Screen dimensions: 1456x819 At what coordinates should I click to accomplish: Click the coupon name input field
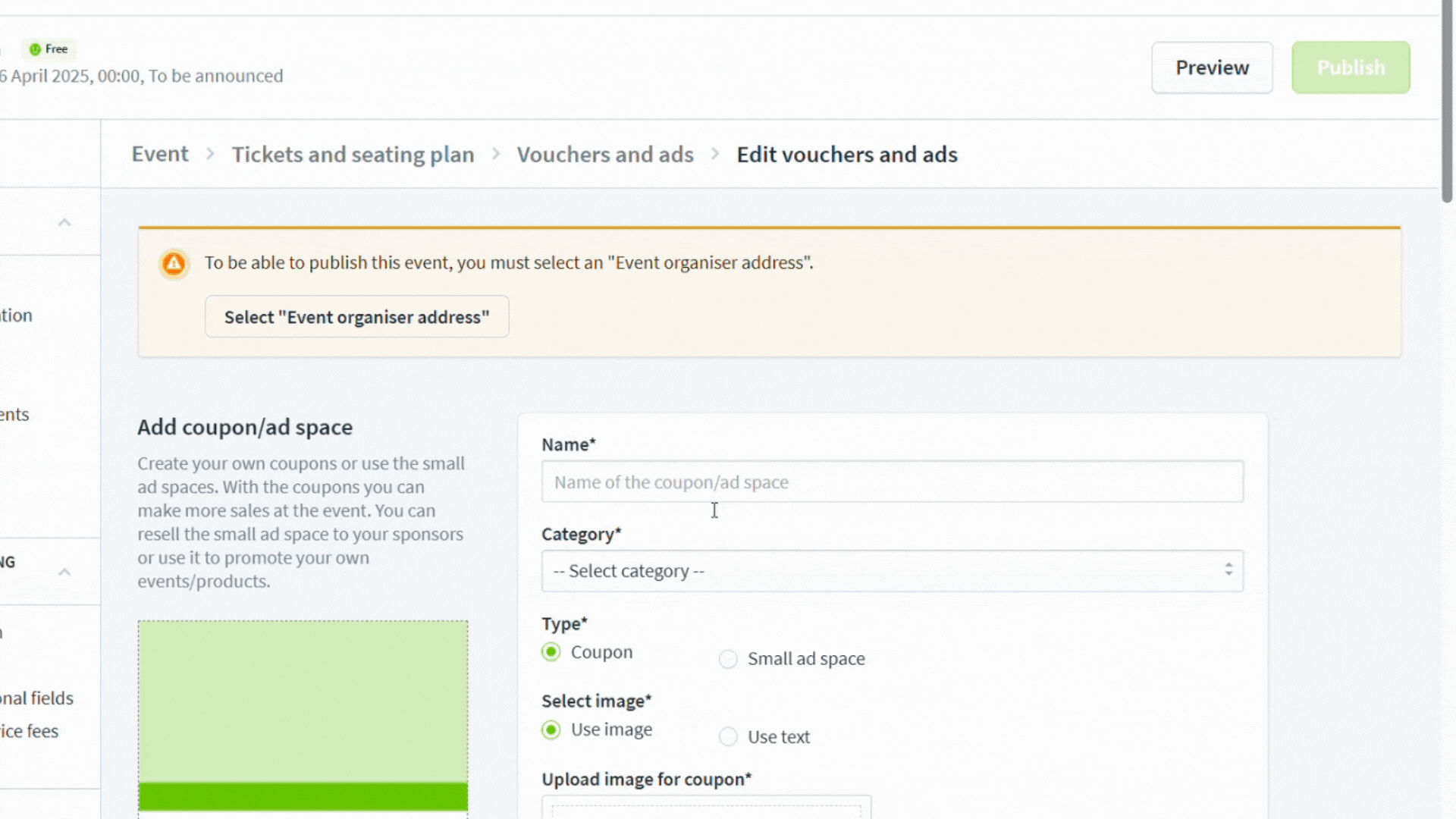pyautogui.click(x=892, y=482)
